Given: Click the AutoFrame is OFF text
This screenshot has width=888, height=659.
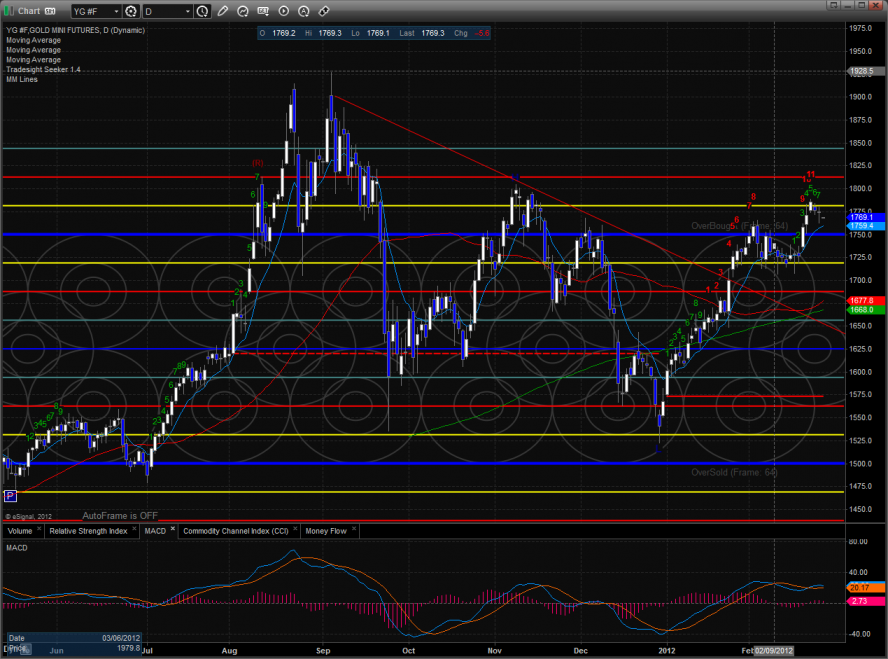Looking at the screenshot, I should pyautogui.click(x=120, y=515).
